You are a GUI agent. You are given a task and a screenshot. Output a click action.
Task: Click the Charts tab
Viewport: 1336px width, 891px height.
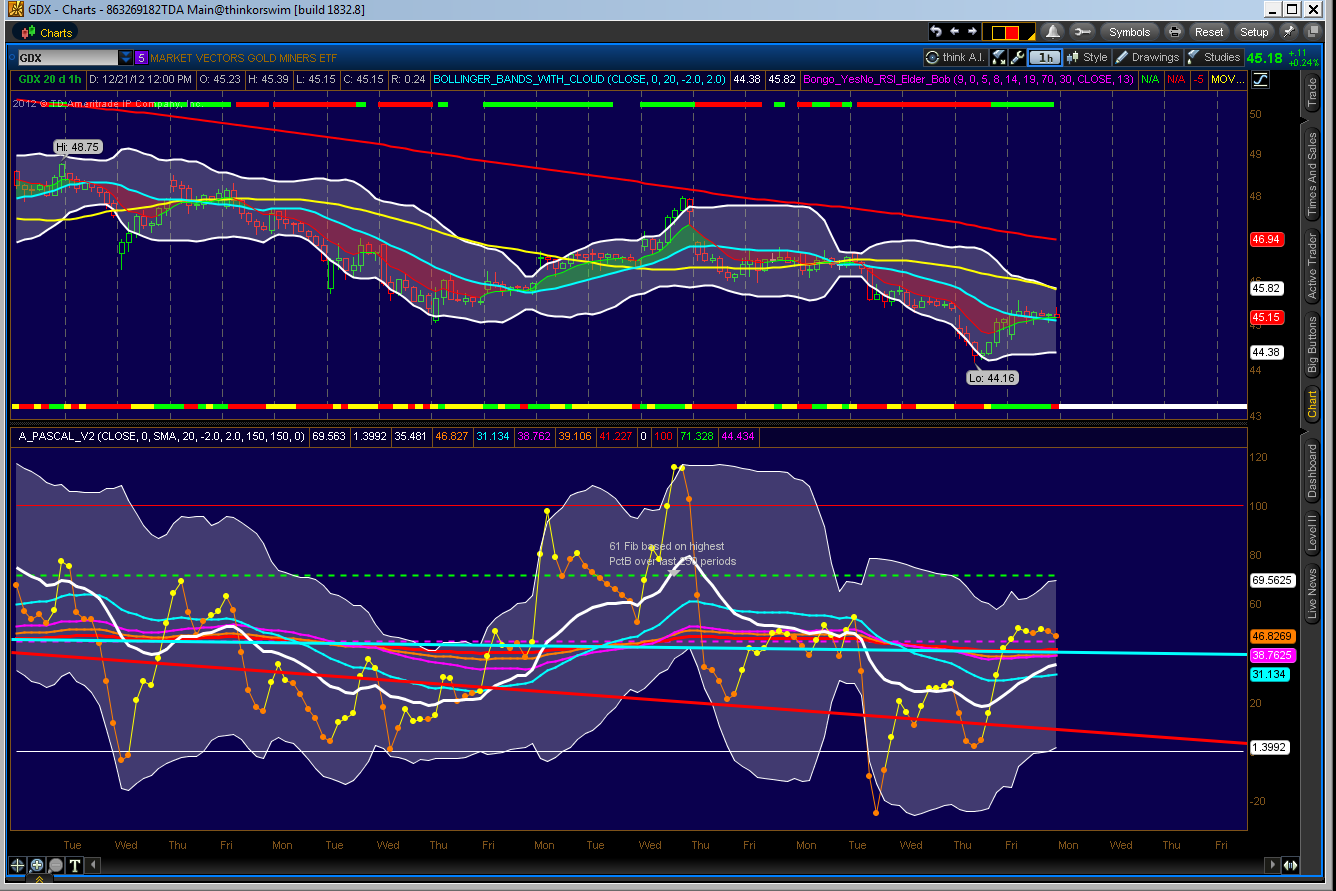click(x=46, y=32)
